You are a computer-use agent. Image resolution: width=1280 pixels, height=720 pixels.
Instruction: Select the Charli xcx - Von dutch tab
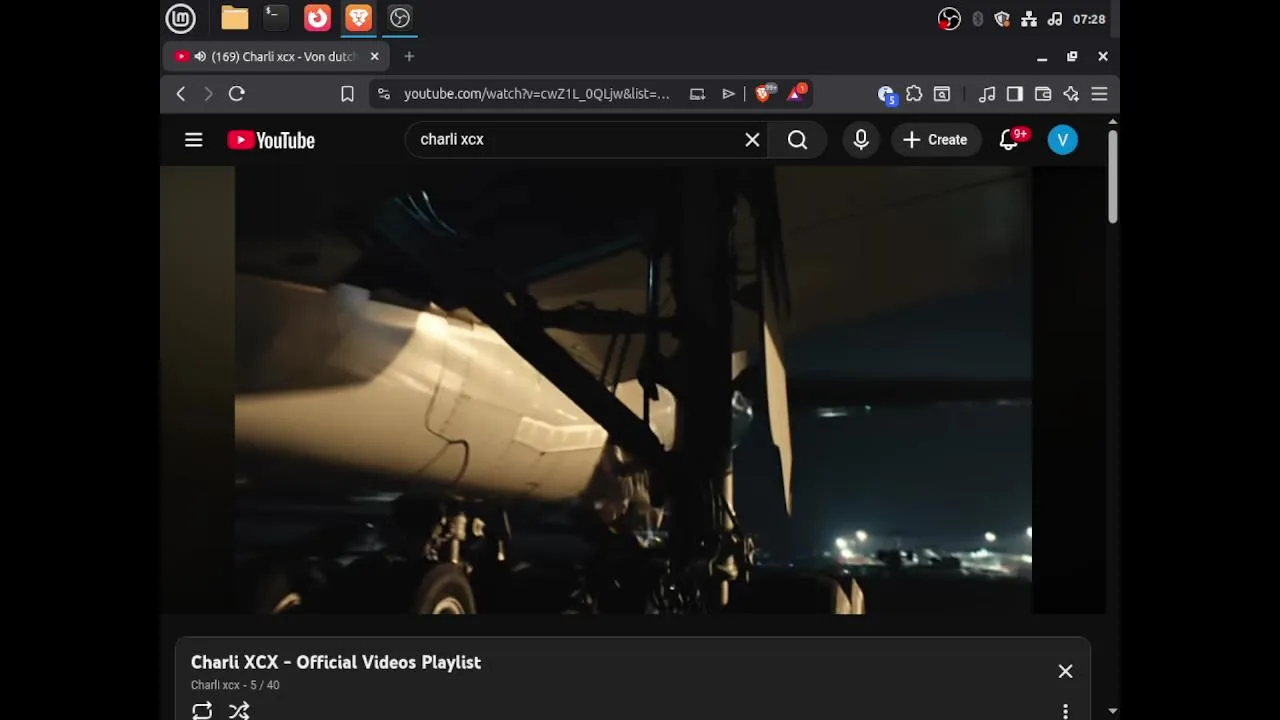click(x=276, y=57)
